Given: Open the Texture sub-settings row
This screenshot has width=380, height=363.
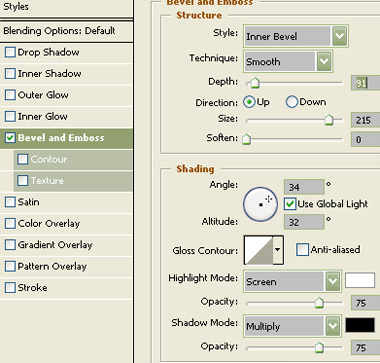Looking at the screenshot, I should click(x=73, y=180).
